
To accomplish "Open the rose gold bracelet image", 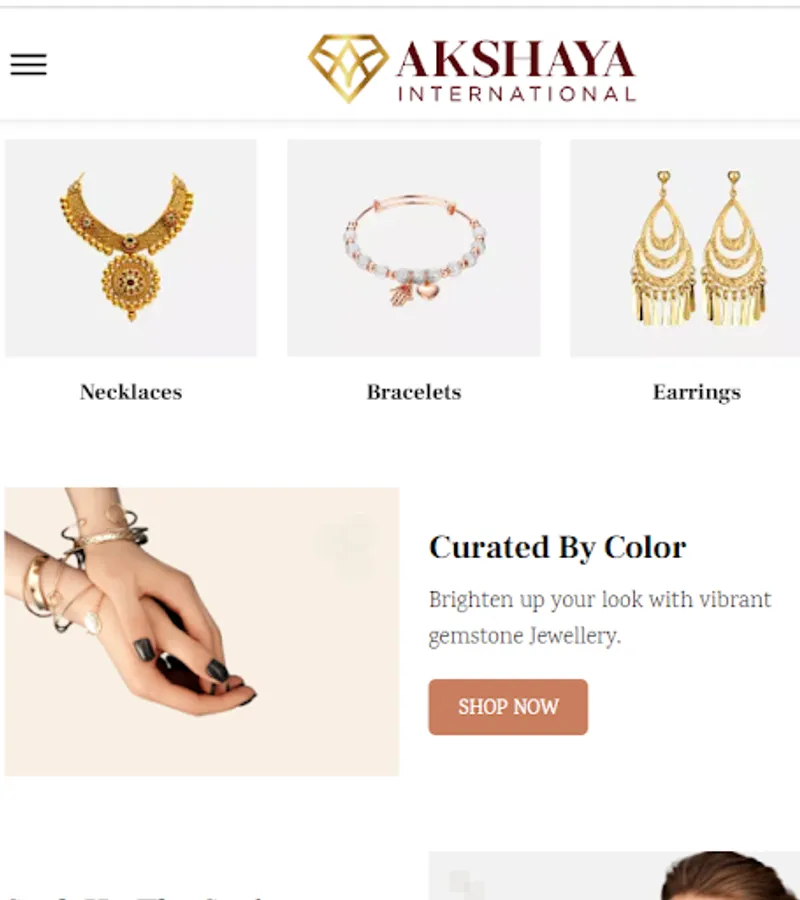I will [414, 248].
